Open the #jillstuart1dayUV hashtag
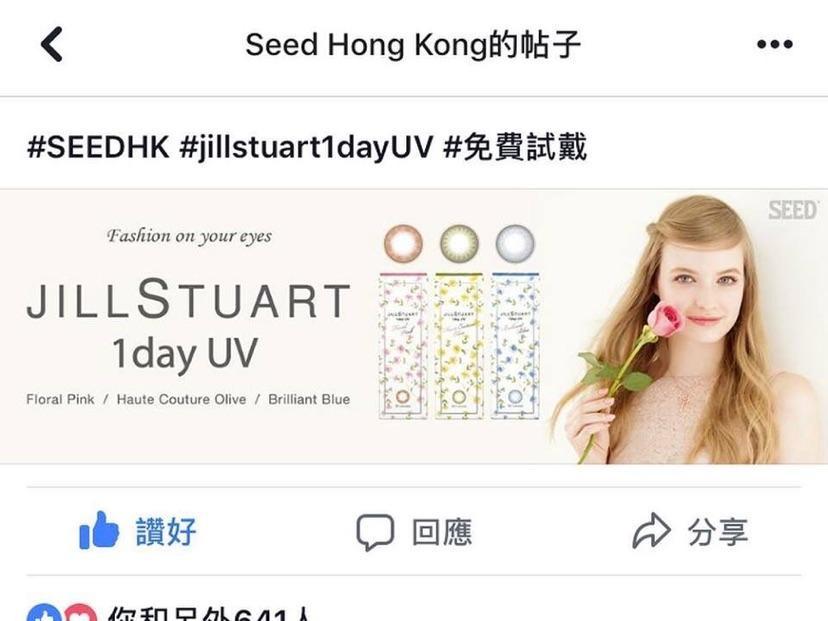This screenshot has width=828, height=621. 306,146
